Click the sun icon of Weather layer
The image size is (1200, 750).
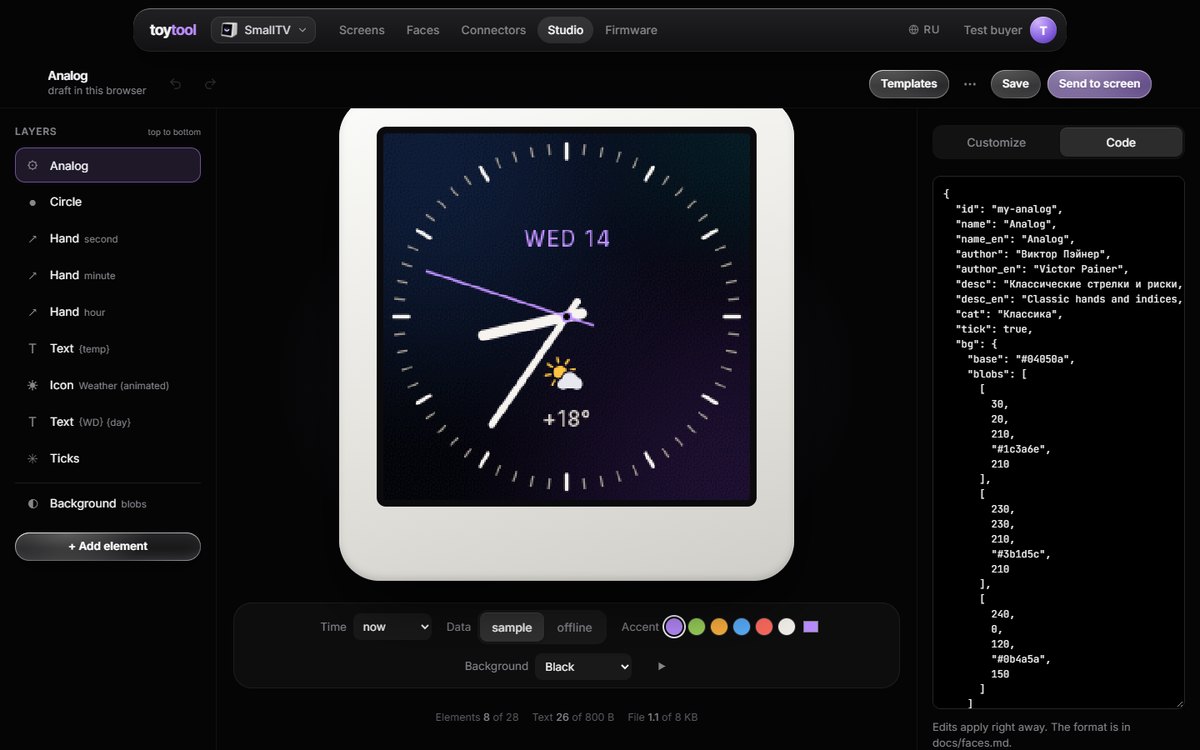point(33,385)
